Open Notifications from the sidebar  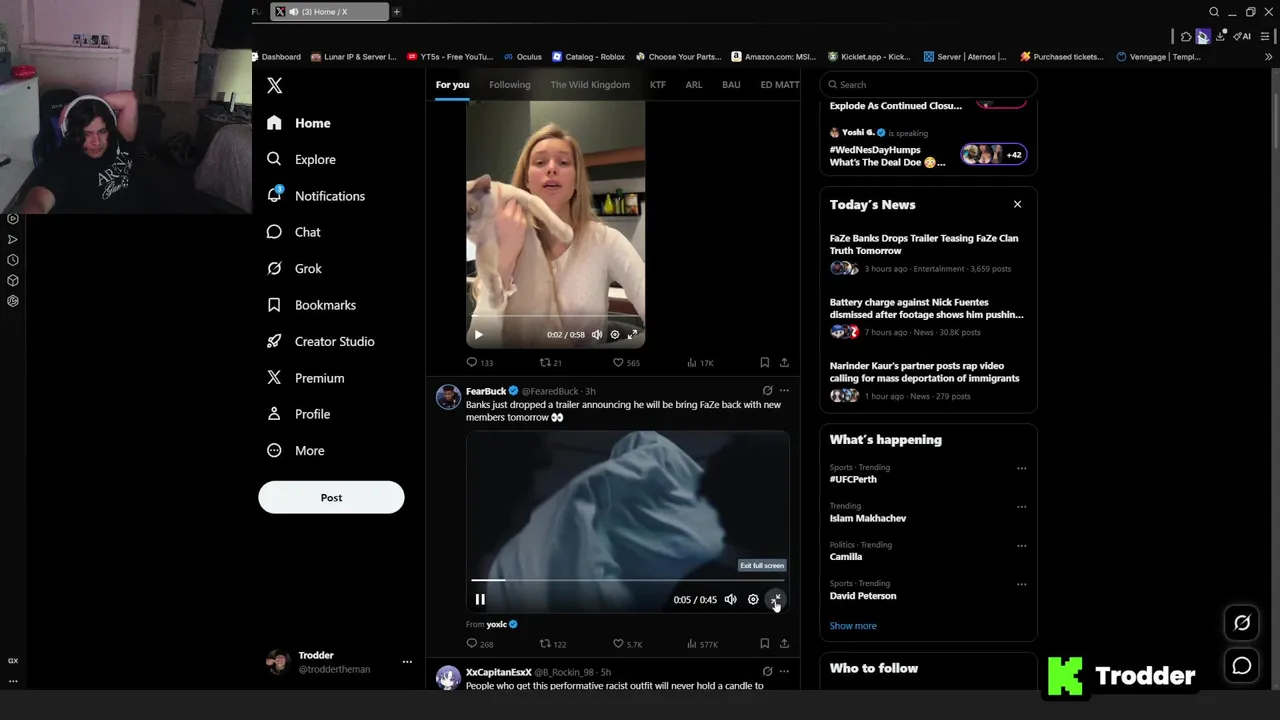click(x=315, y=196)
